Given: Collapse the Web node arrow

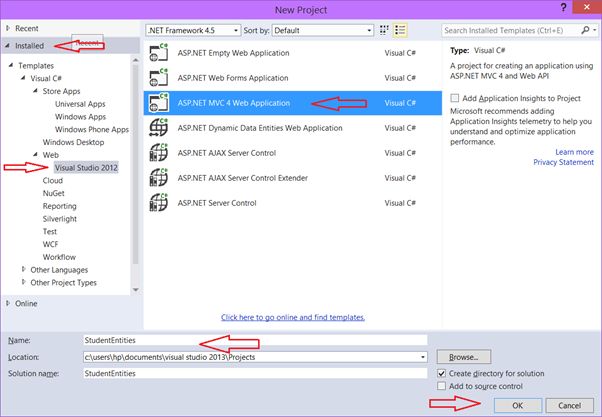Looking at the screenshot, I should 35,154.
